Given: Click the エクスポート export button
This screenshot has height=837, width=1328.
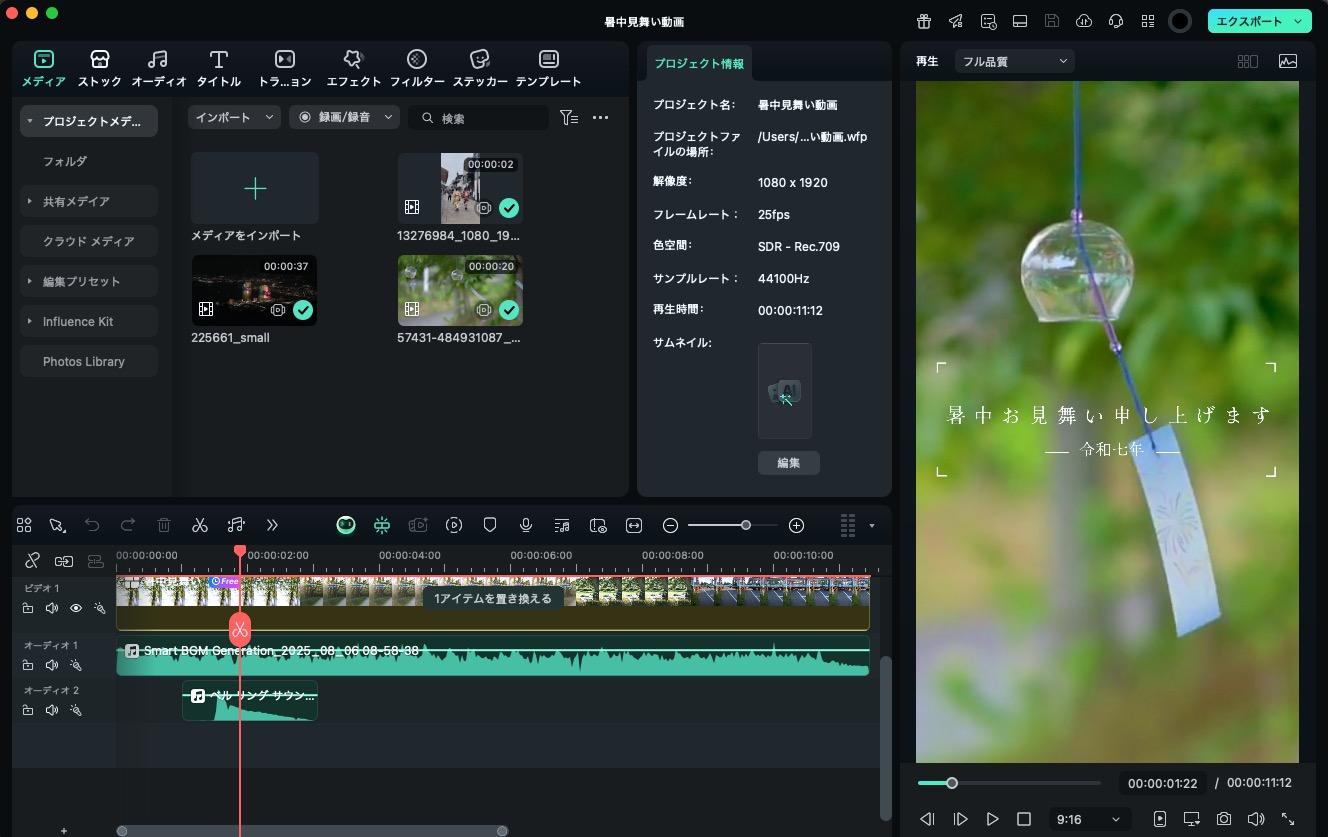Looking at the screenshot, I should [x=1249, y=21].
